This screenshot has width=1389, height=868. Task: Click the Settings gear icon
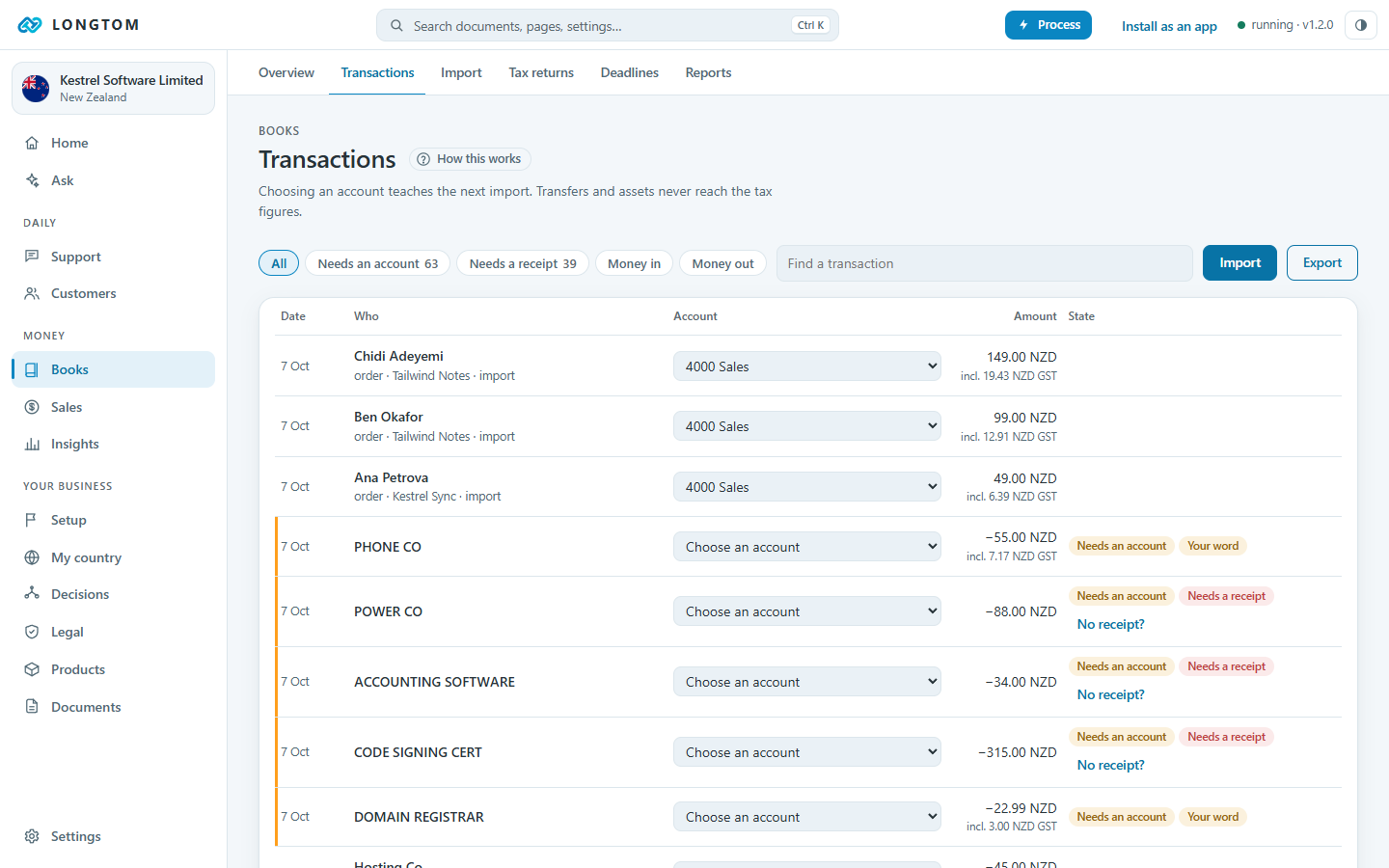point(32,836)
